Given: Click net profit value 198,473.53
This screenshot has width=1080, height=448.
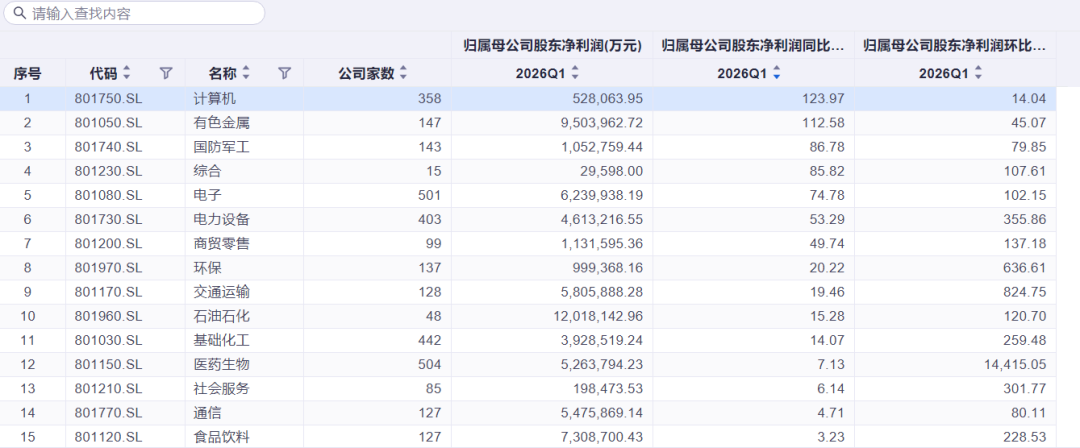Looking at the screenshot, I should 608,389.
